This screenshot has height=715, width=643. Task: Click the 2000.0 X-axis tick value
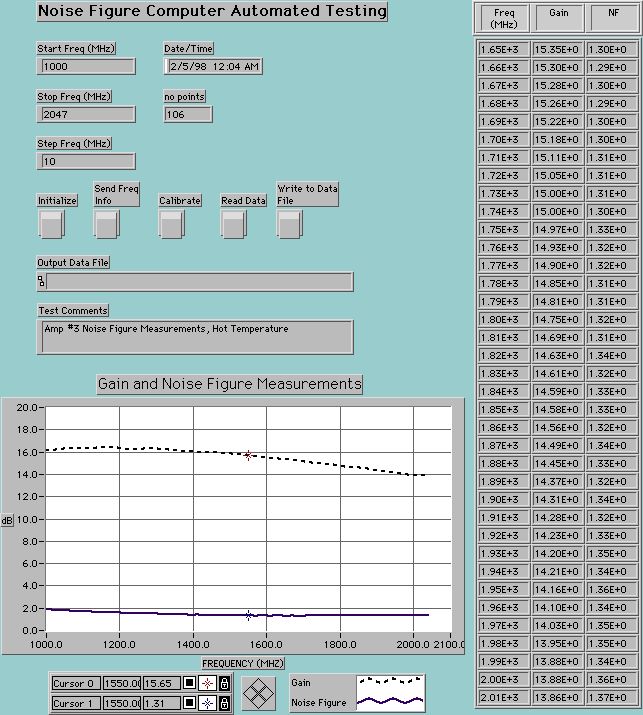(413, 644)
